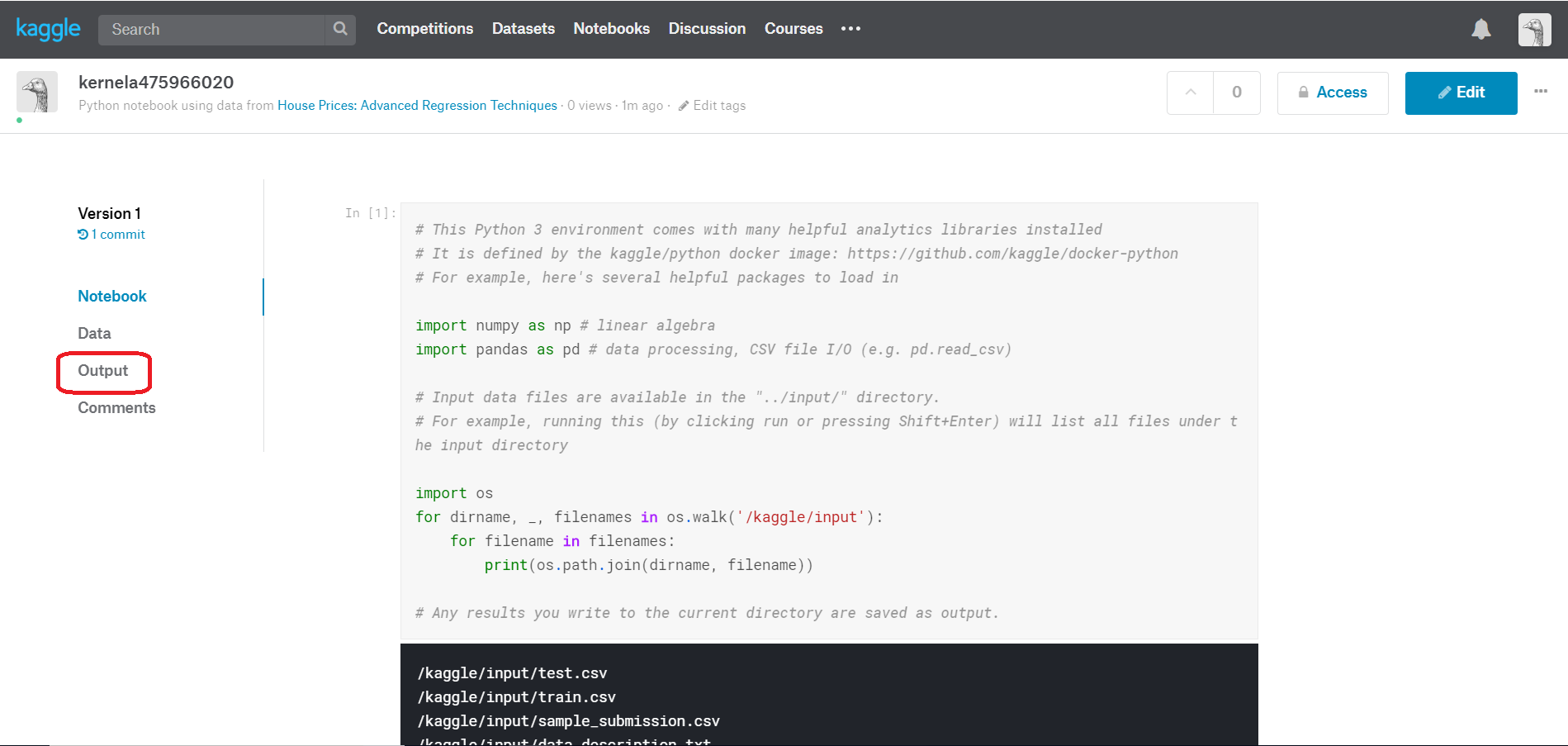Open the Comments section
1568x746 pixels.
pos(116,407)
